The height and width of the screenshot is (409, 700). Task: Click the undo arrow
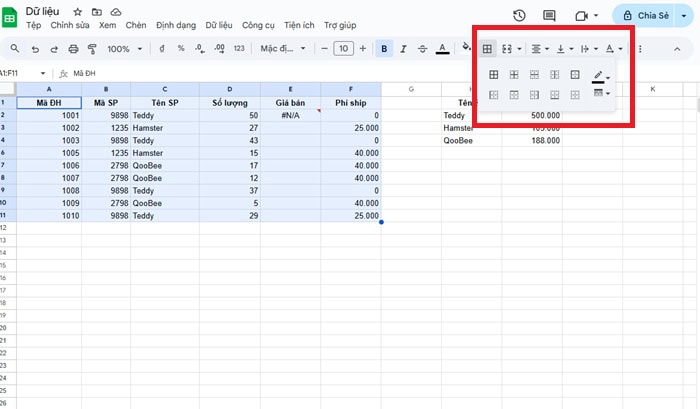(x=35, y=49)
